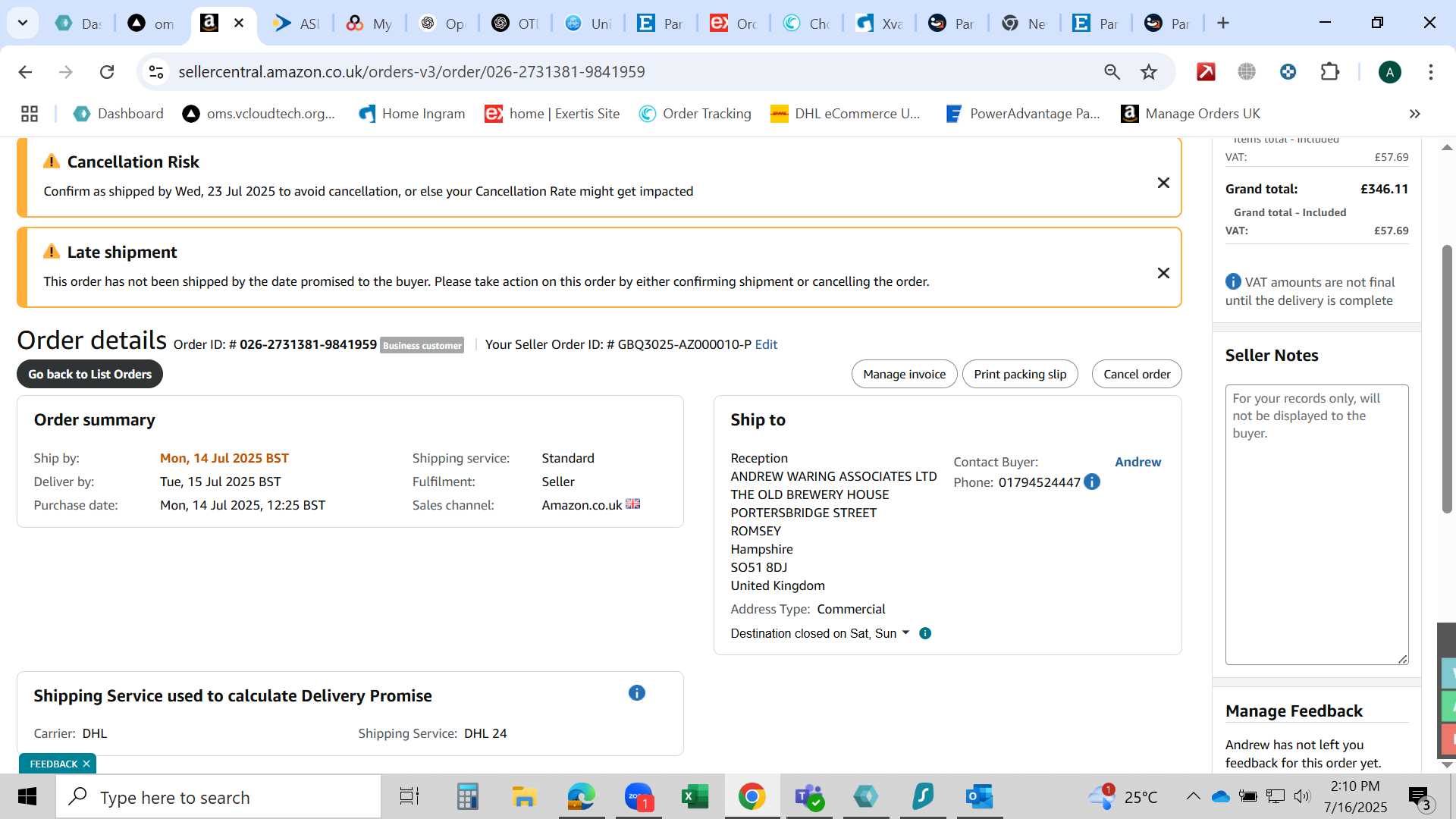Click the phone number info icon
The image size is (1456, 819).
pos(1092,482)
